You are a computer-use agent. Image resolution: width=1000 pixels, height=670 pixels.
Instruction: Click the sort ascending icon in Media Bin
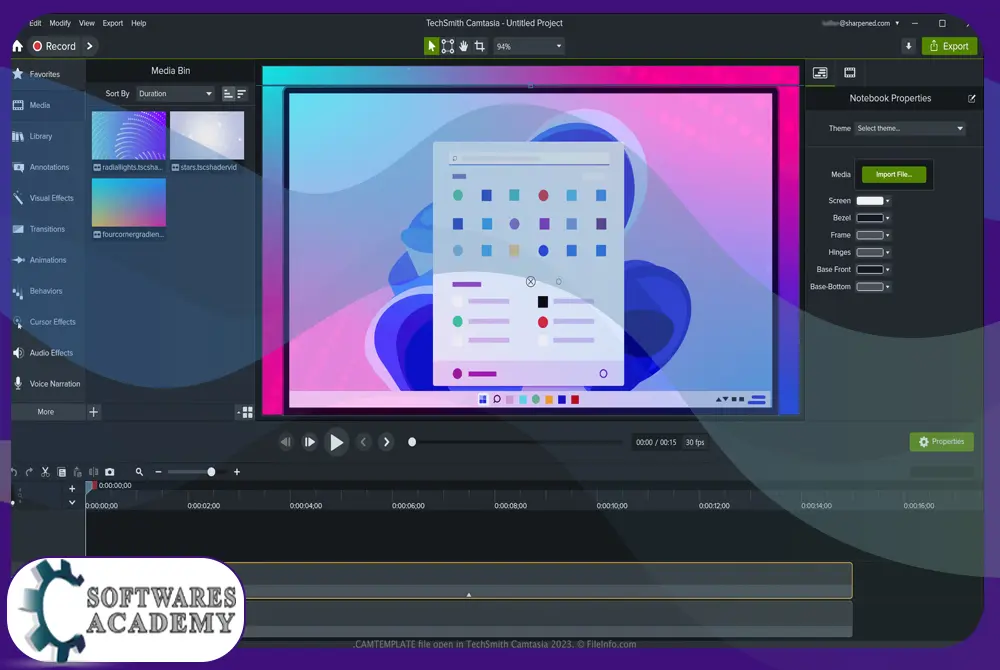pos(228,94)
